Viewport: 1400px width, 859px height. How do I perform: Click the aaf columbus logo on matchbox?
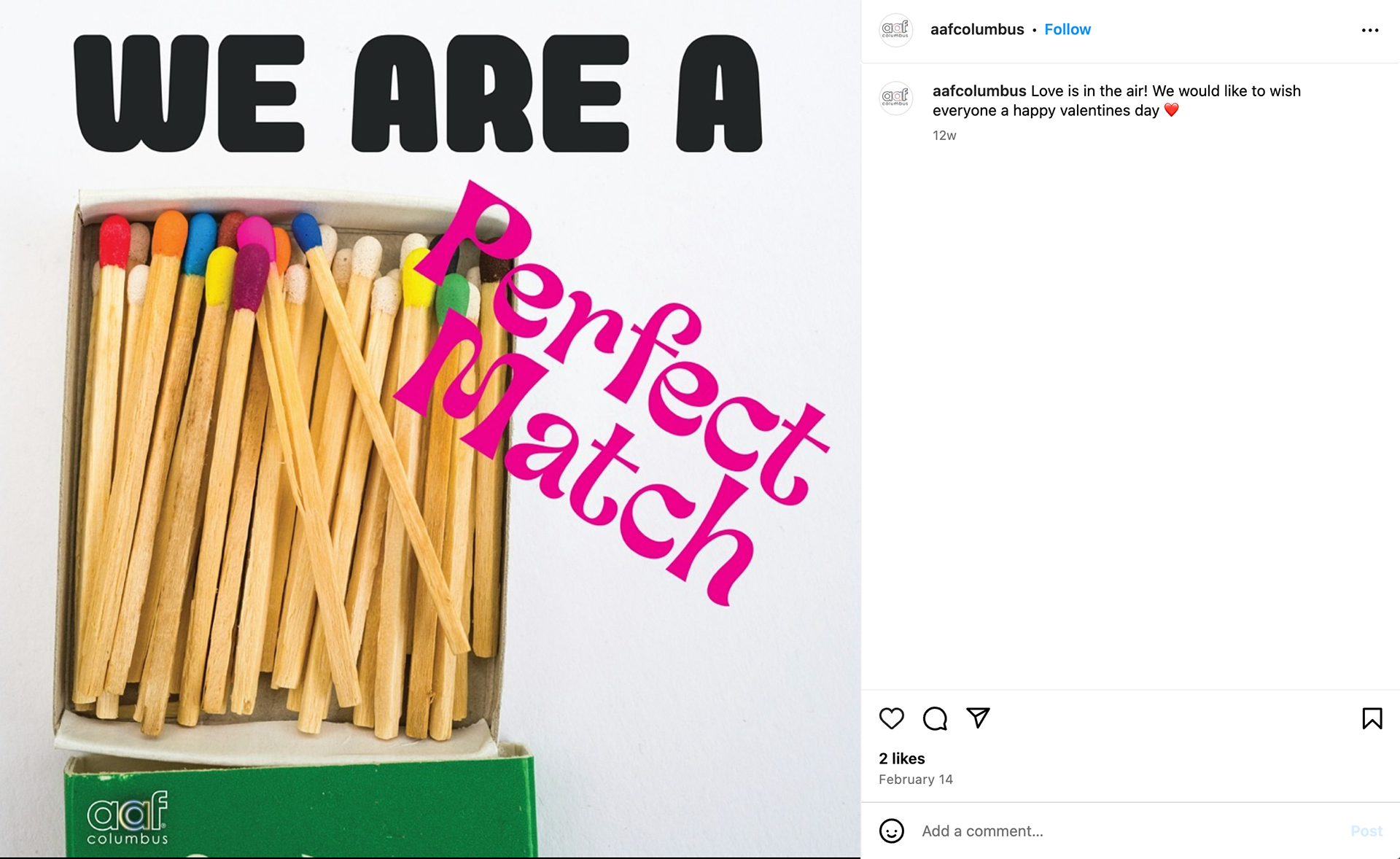[x=128, y=817]
